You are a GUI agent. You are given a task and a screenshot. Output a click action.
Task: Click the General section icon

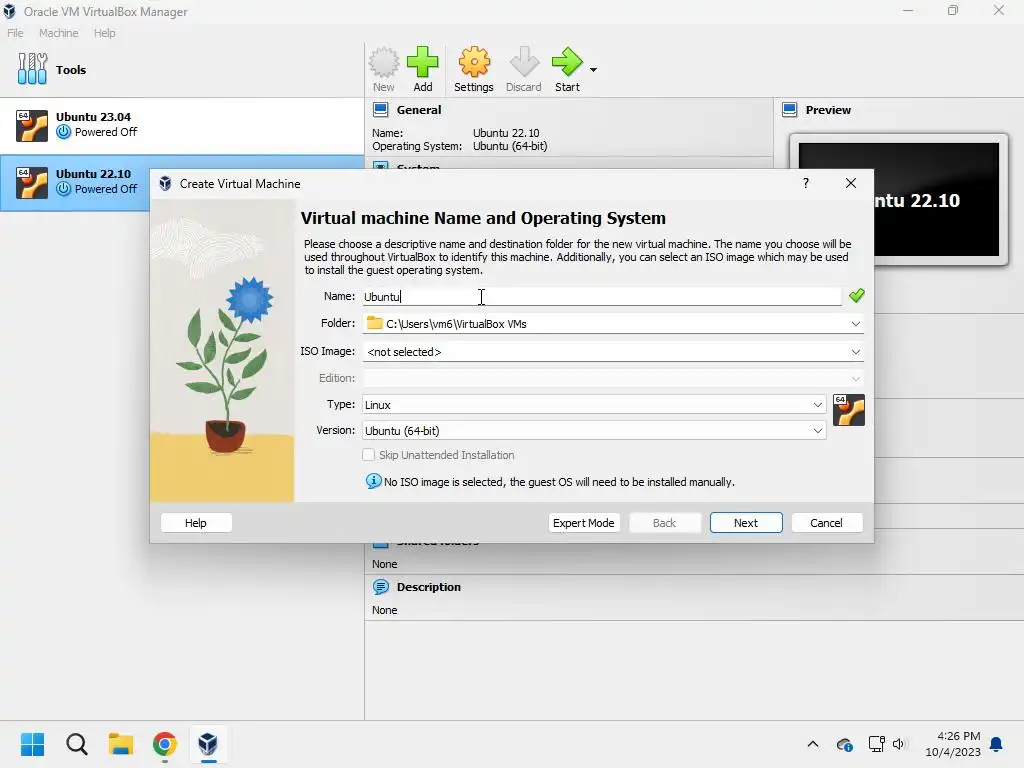[x=381, y=110]
